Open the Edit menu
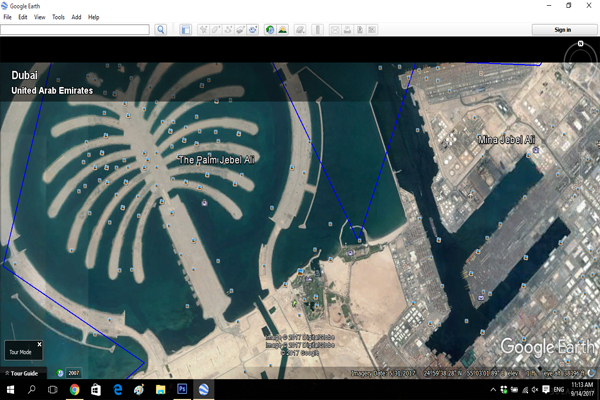600x400 pixels. [x=23, y=17]
